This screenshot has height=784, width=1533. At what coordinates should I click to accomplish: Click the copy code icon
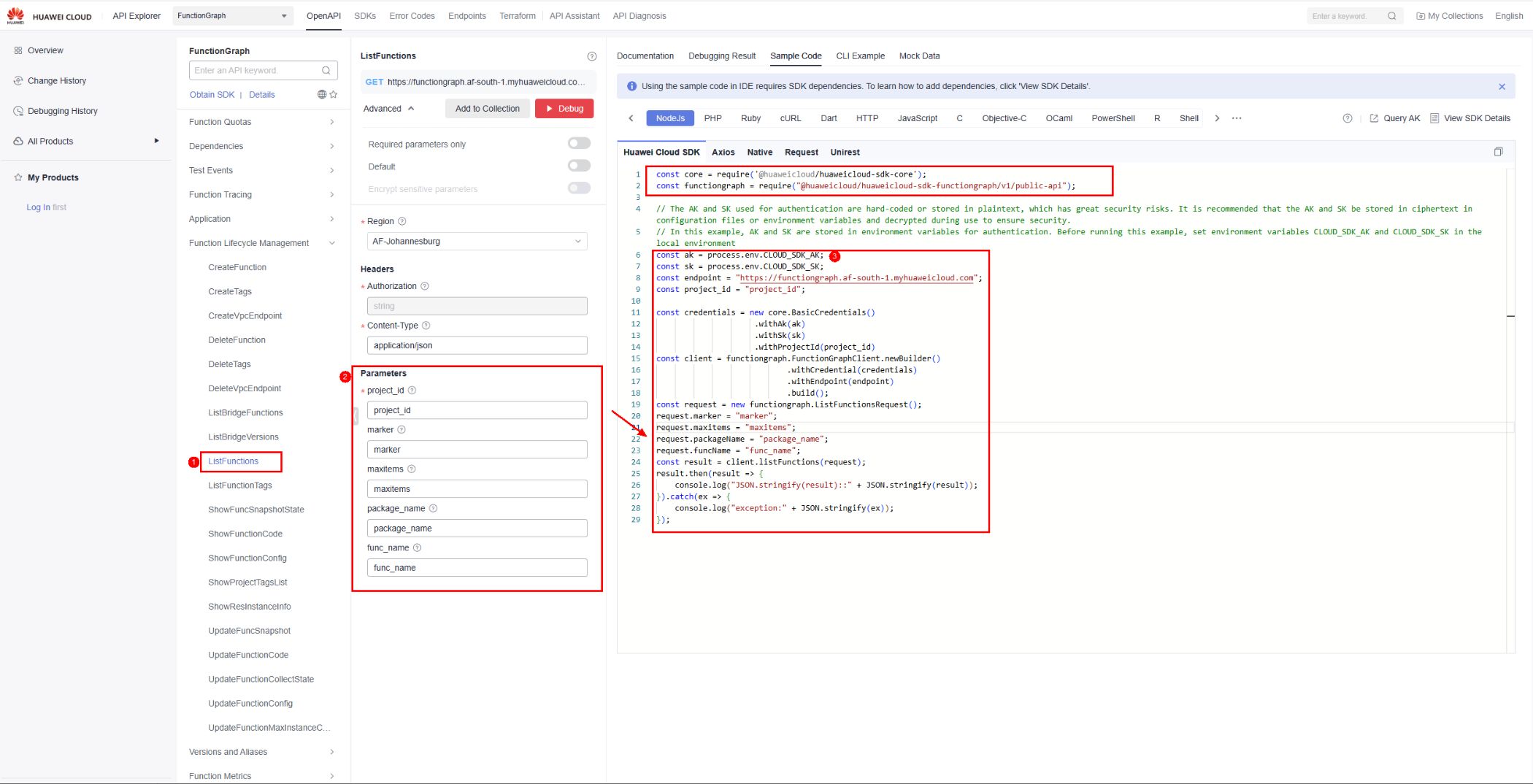pyautogui.click(x=1498, y=152)
